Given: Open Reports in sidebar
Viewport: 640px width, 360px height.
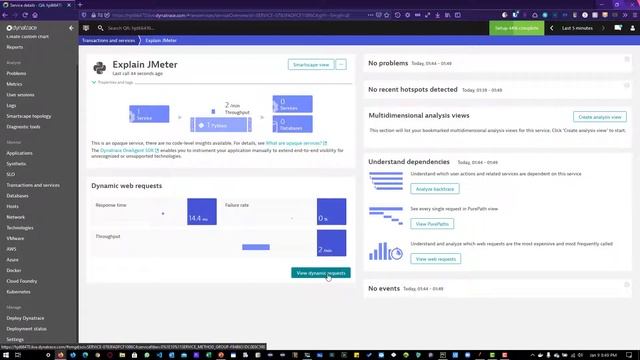Looking at the screenshot, I should pos(15,47).
